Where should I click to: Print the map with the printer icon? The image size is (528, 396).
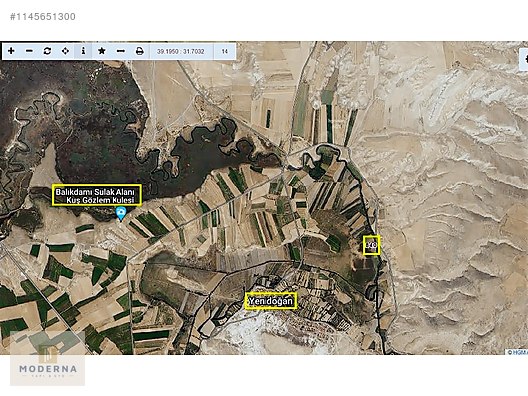(x=139, y=51)
